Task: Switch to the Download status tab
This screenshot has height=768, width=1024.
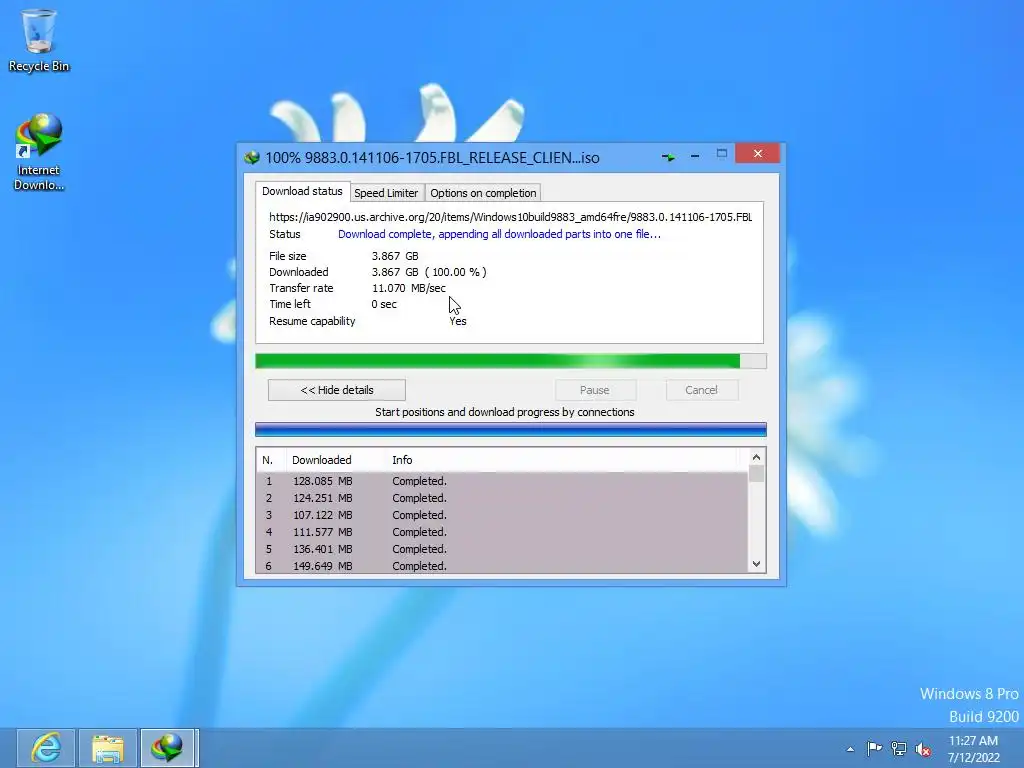Action: (x=302, y=191)
